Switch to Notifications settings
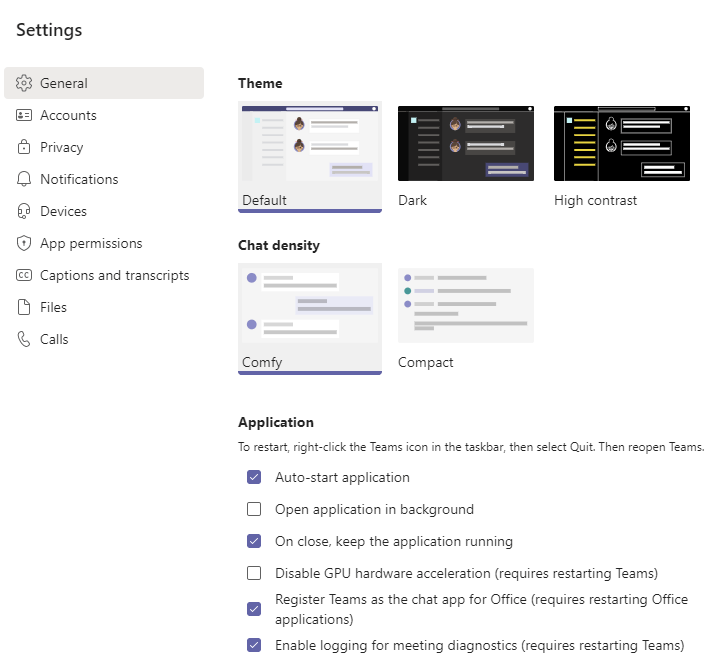The height and width of the screenshot is (665, 720). 104,179
